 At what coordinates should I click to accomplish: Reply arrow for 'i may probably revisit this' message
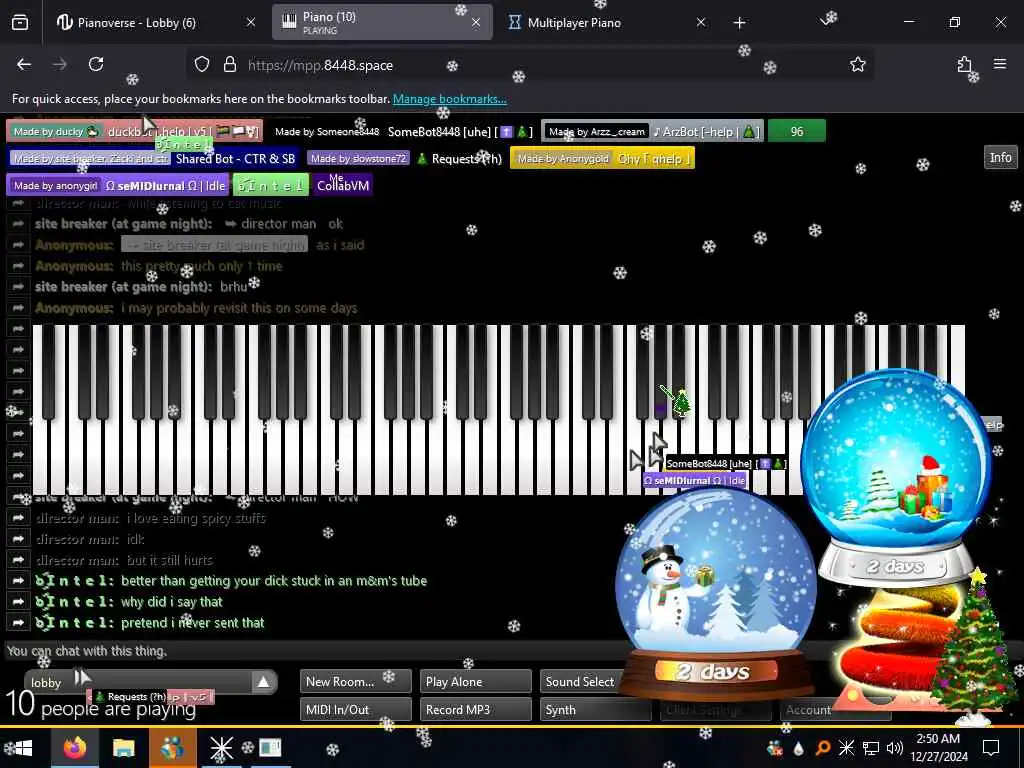point(18,308)
